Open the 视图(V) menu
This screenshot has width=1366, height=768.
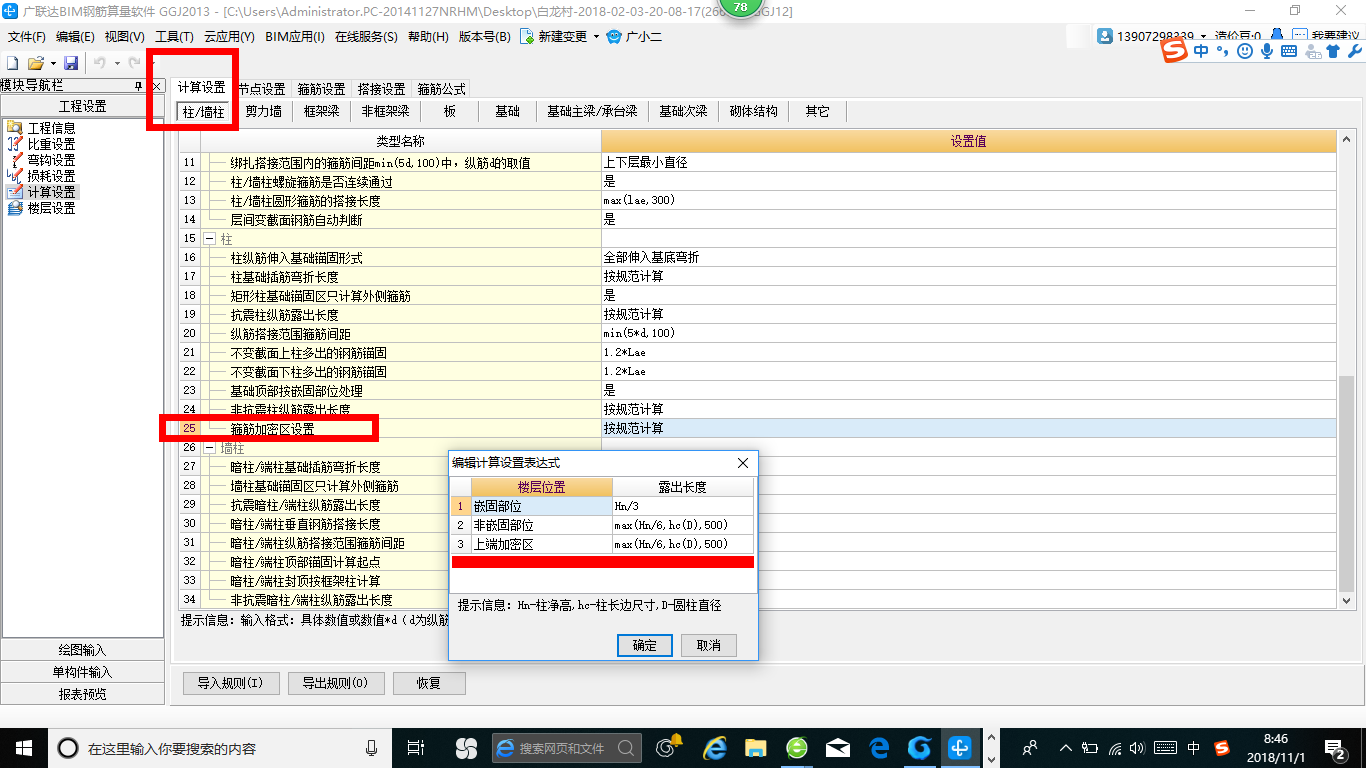pyautogui.click(x=124, y=37)
